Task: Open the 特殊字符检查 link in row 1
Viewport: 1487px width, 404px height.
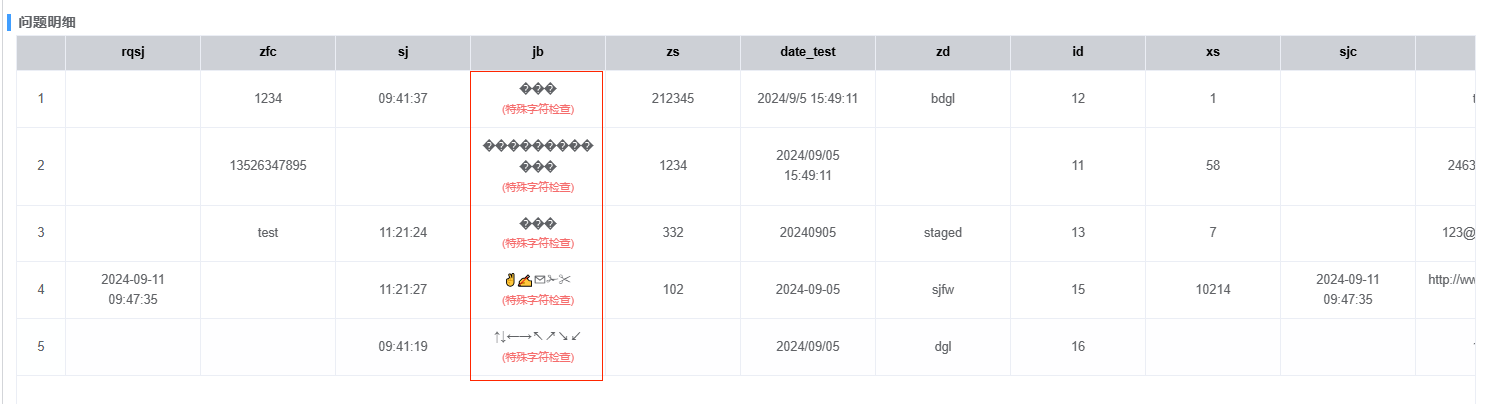Action: (538, 109)
